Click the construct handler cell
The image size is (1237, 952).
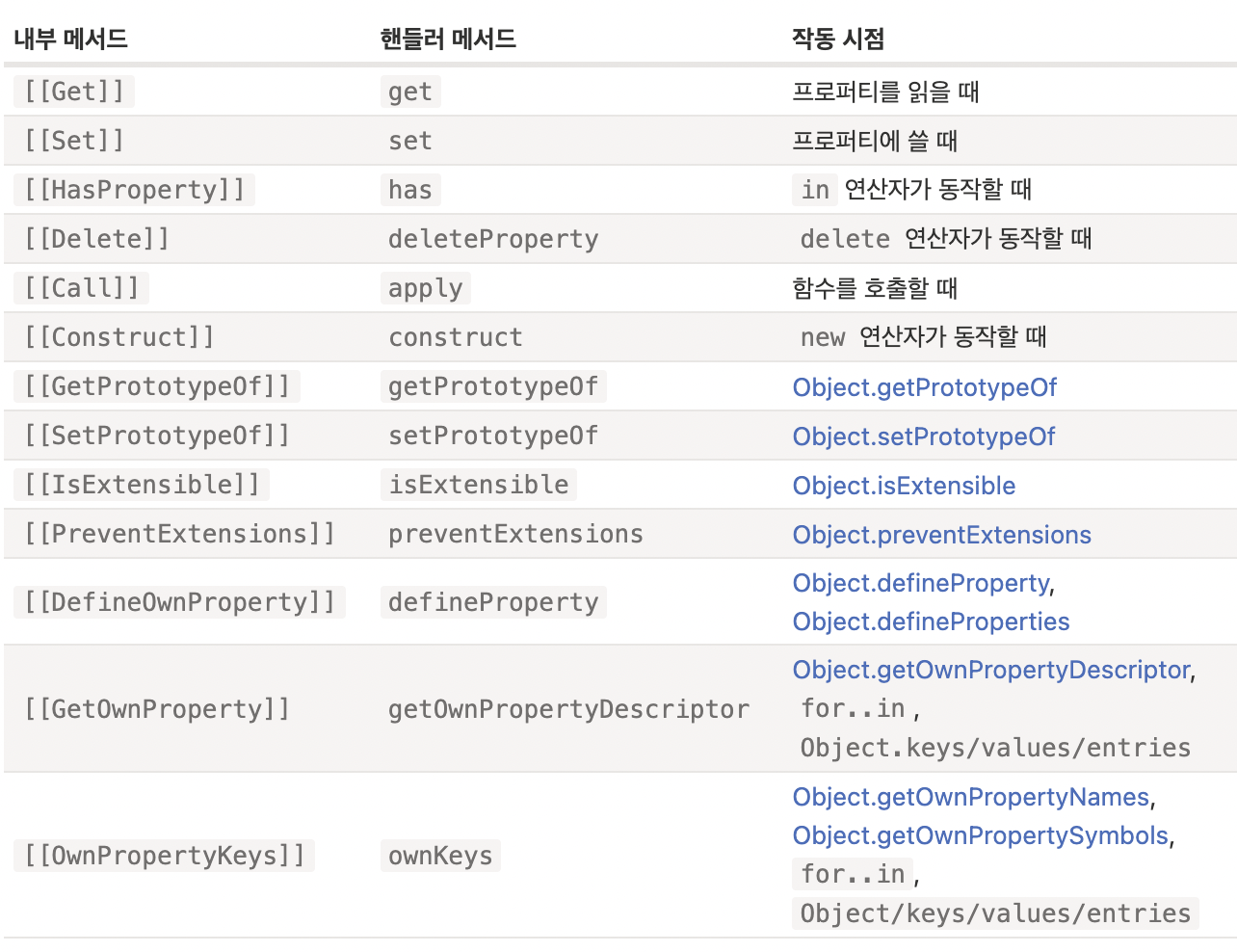click(x=456, y=337)
